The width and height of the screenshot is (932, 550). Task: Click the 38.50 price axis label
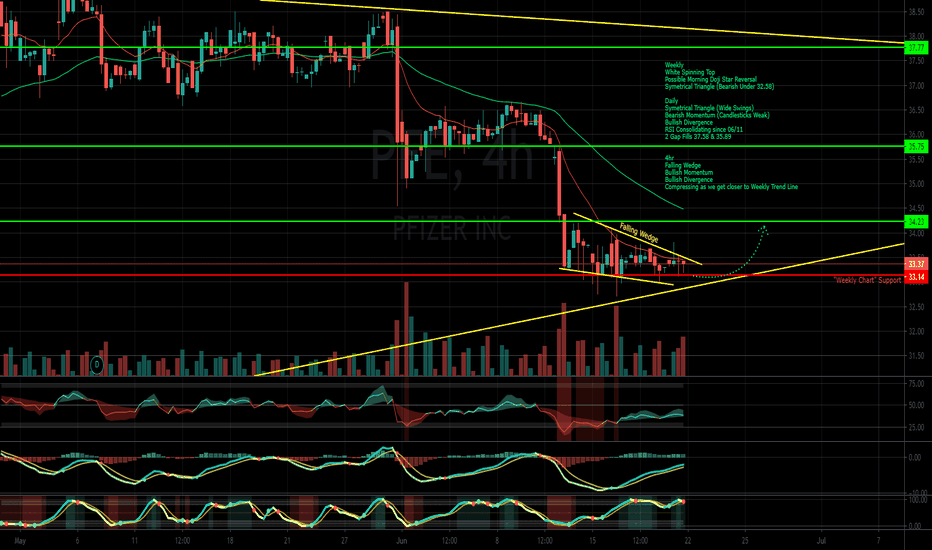(x=916, y=12)
